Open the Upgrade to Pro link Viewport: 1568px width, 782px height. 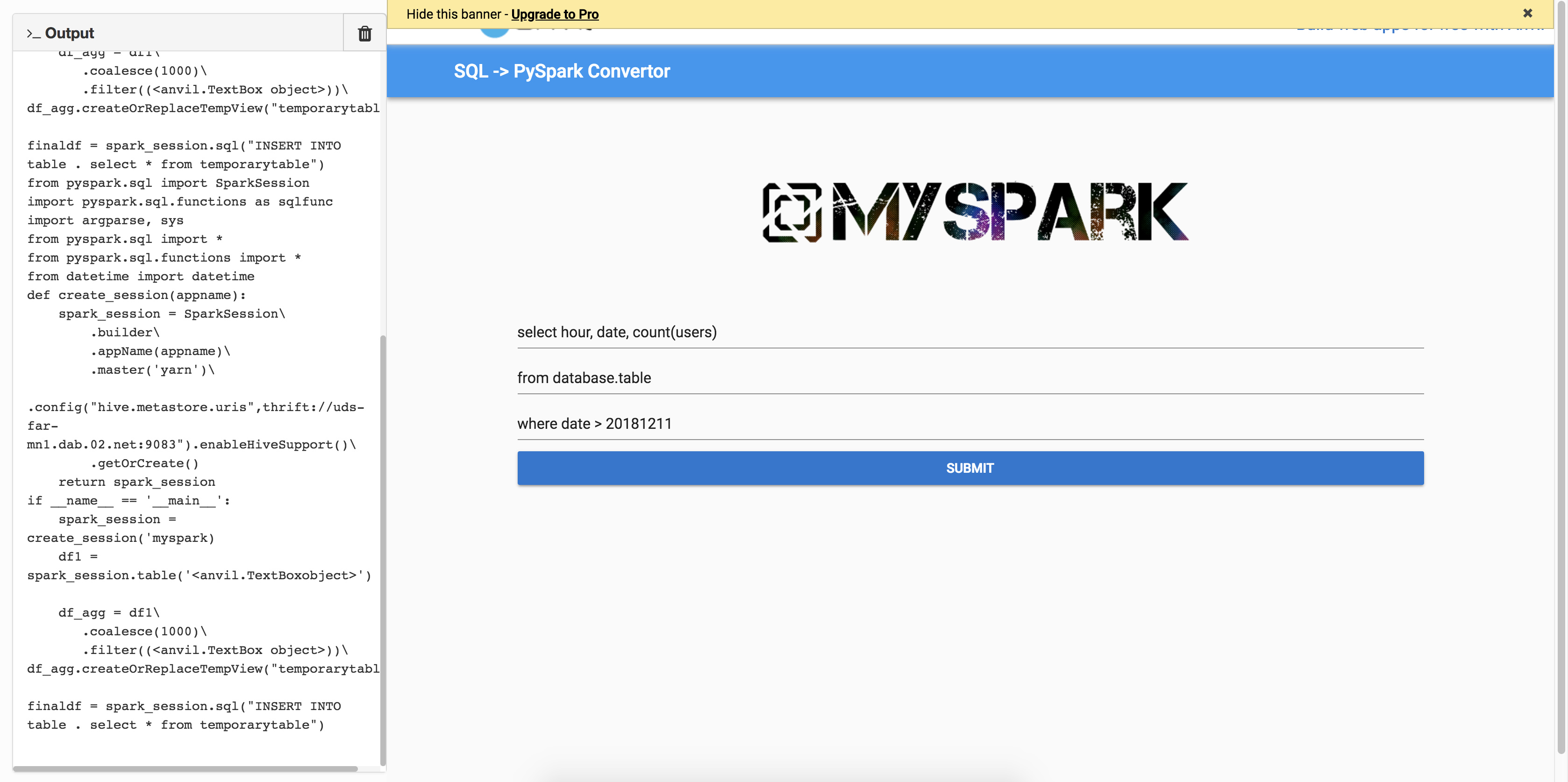pyautogui.click(x=555, y=14)
